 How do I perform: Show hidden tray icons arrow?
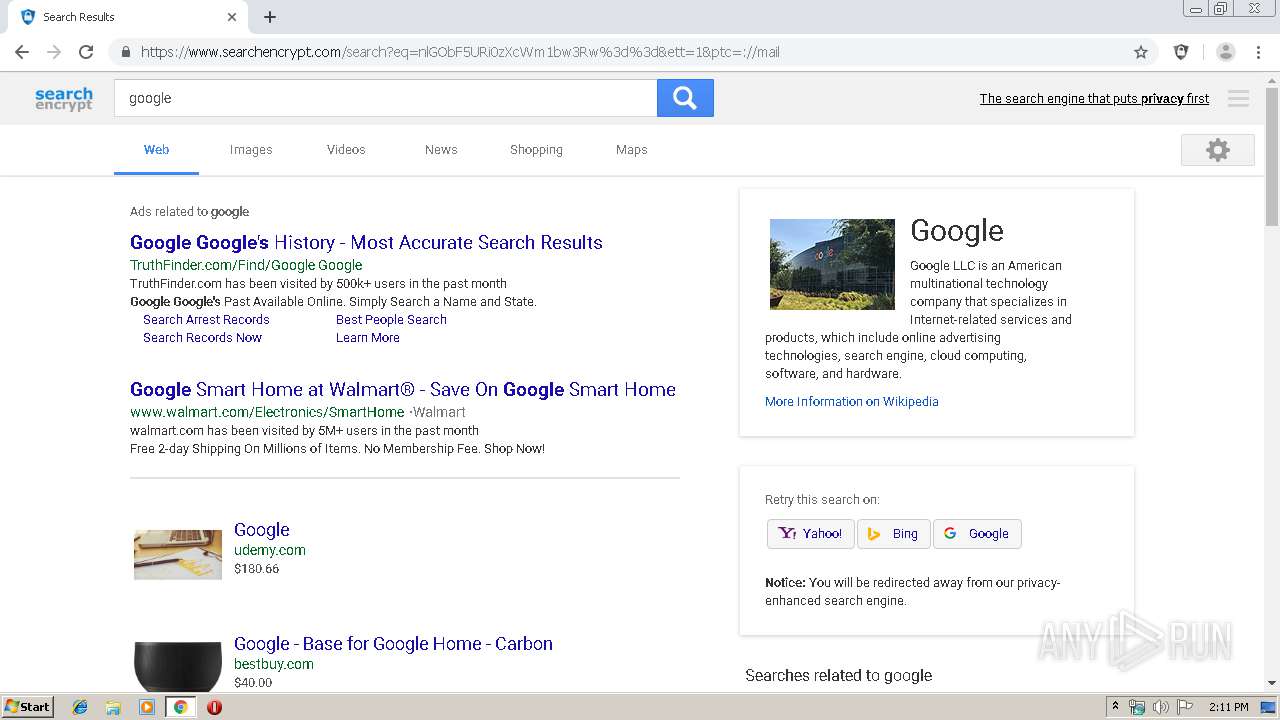click(x=1115, y=707)
